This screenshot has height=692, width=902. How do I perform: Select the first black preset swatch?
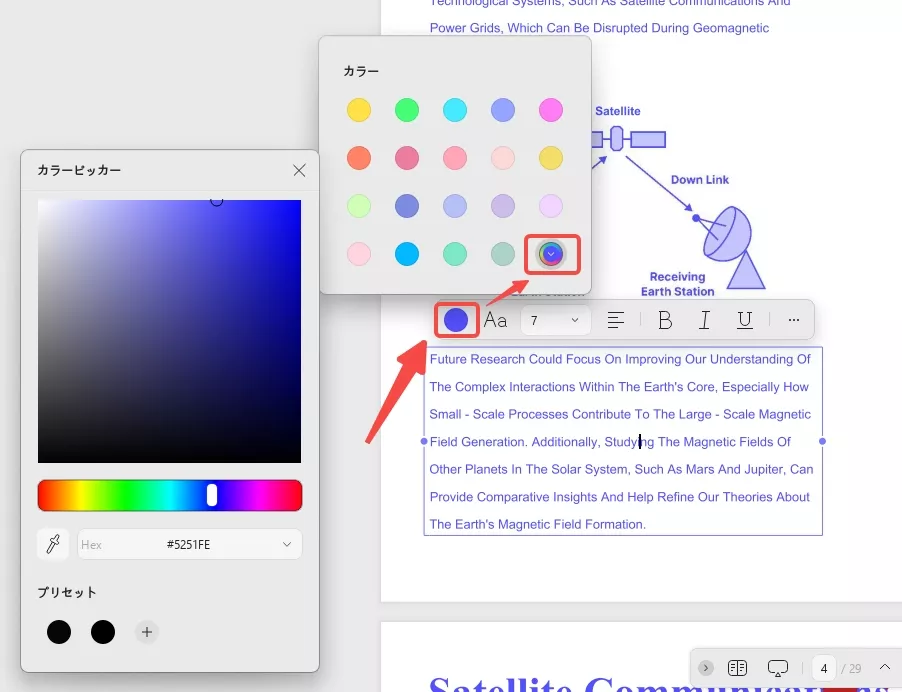click(x=59, y=632)
